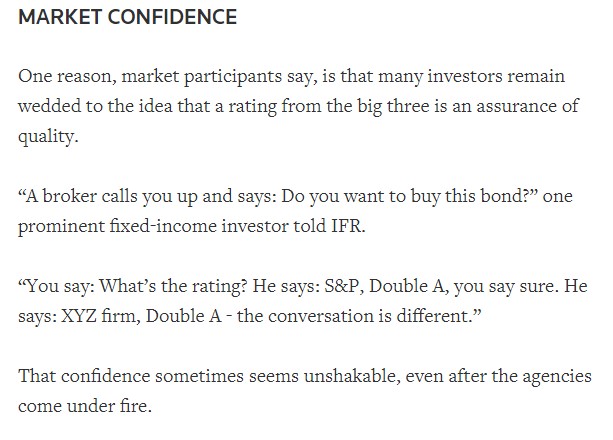Click the word "unshakable"
The width and height of the screenshot is (613, 440).
[352, 376]
